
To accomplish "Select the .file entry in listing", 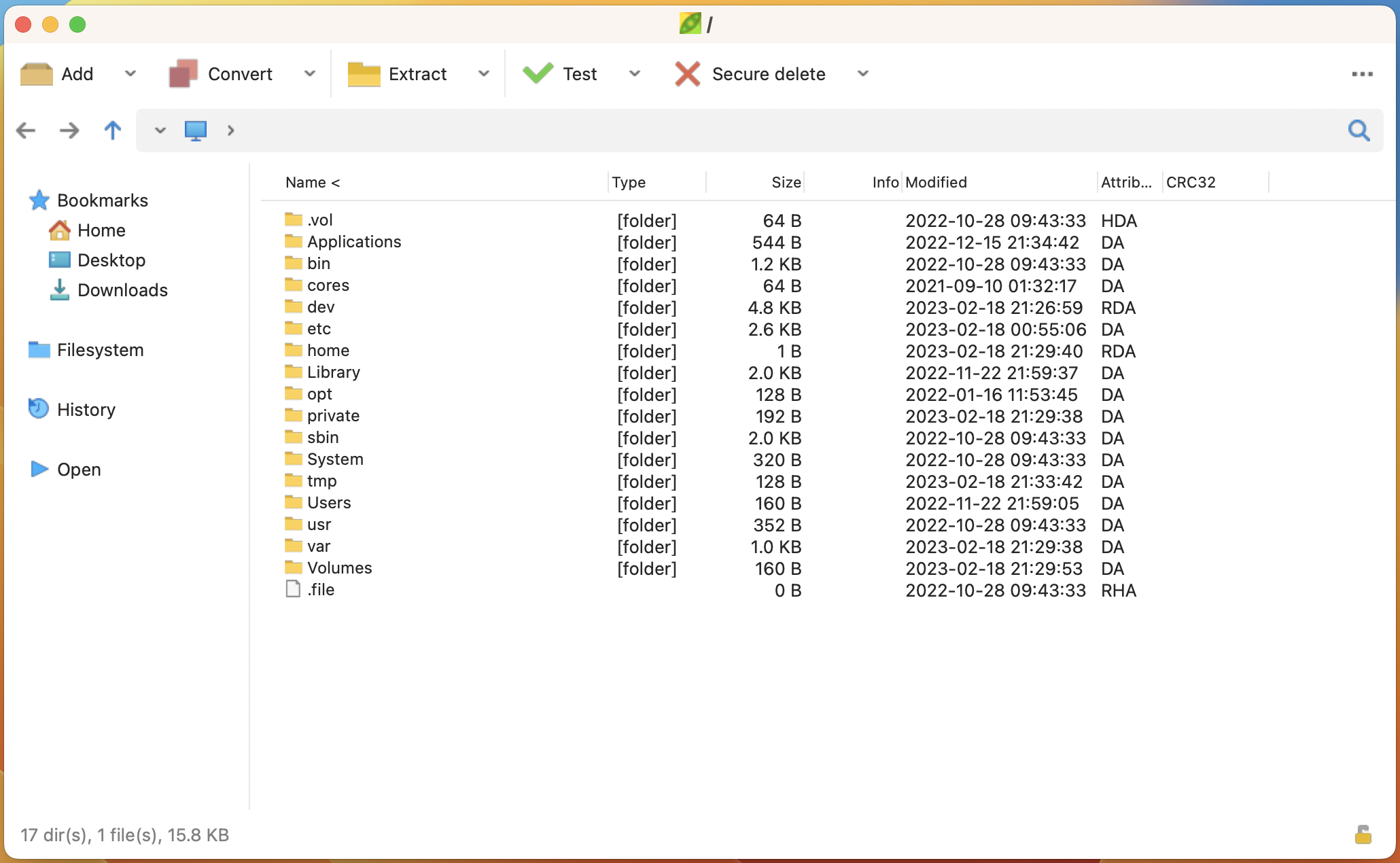I will click(321, 590).
